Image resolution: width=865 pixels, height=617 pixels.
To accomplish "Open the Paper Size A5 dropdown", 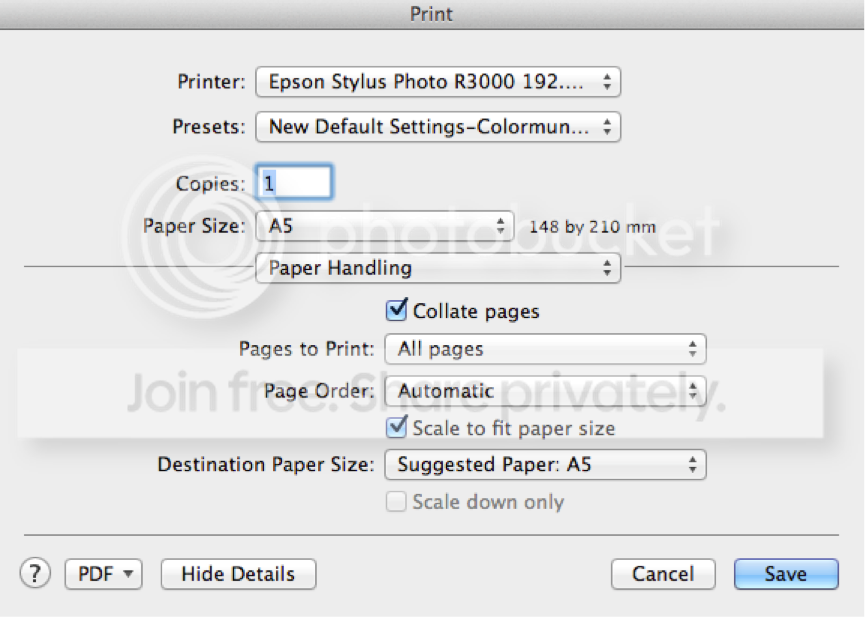I will point(385,226).
